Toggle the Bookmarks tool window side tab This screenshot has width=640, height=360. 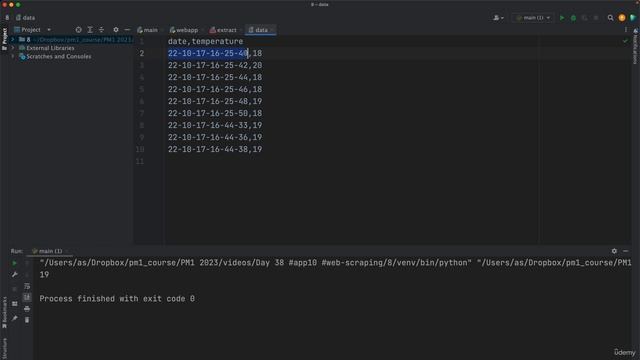coord(4,312)
